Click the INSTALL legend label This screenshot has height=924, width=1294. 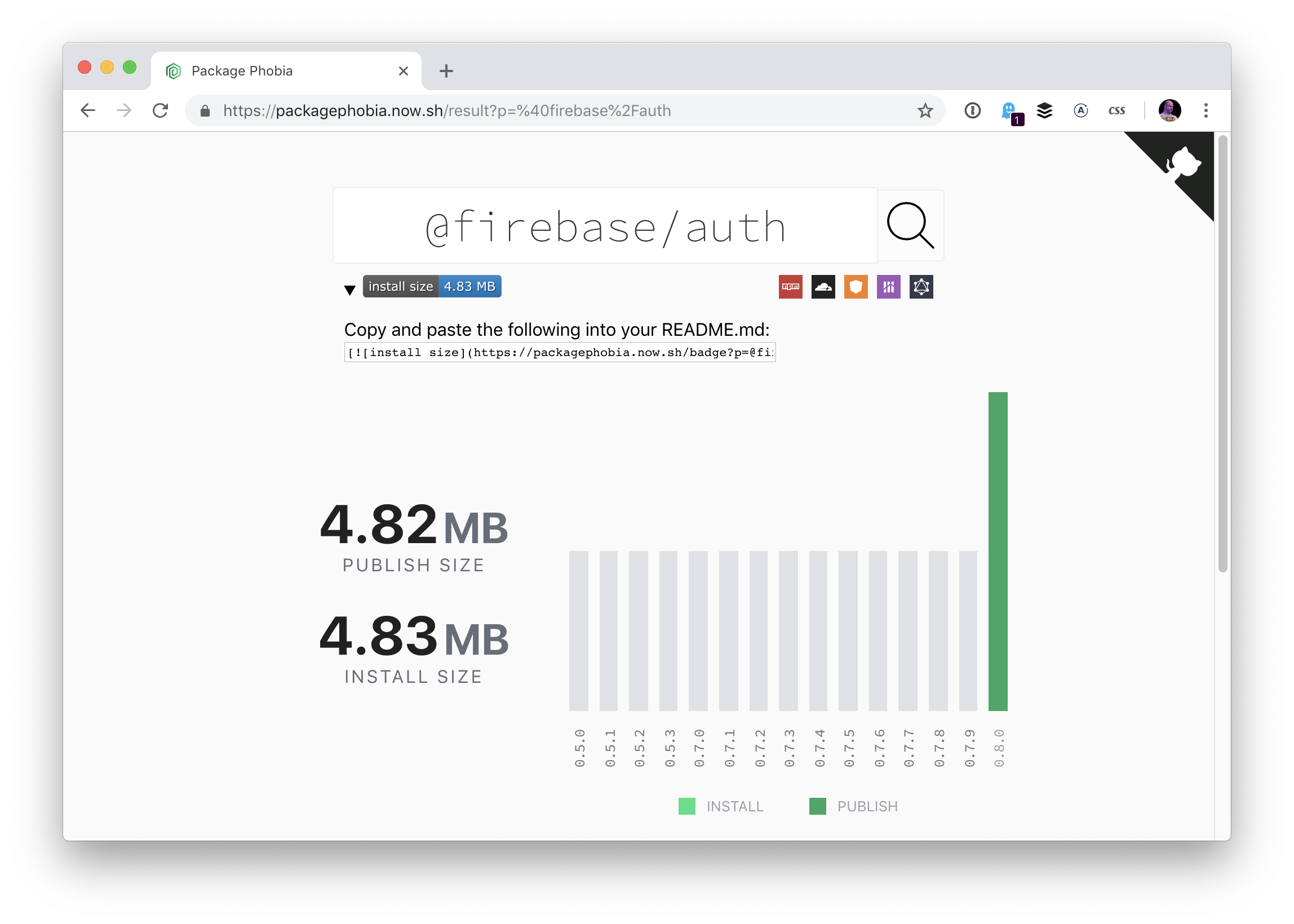(734, 806)
